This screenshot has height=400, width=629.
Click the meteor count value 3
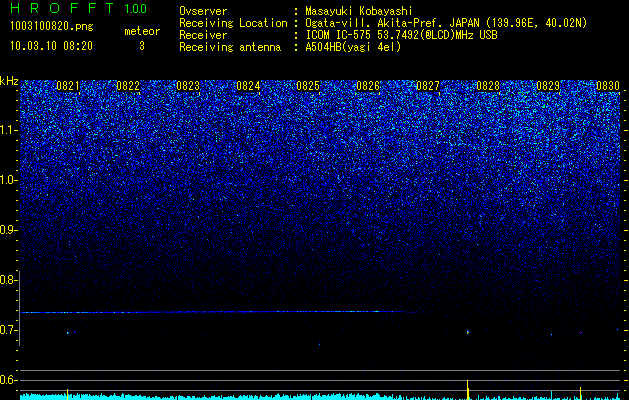142,46
